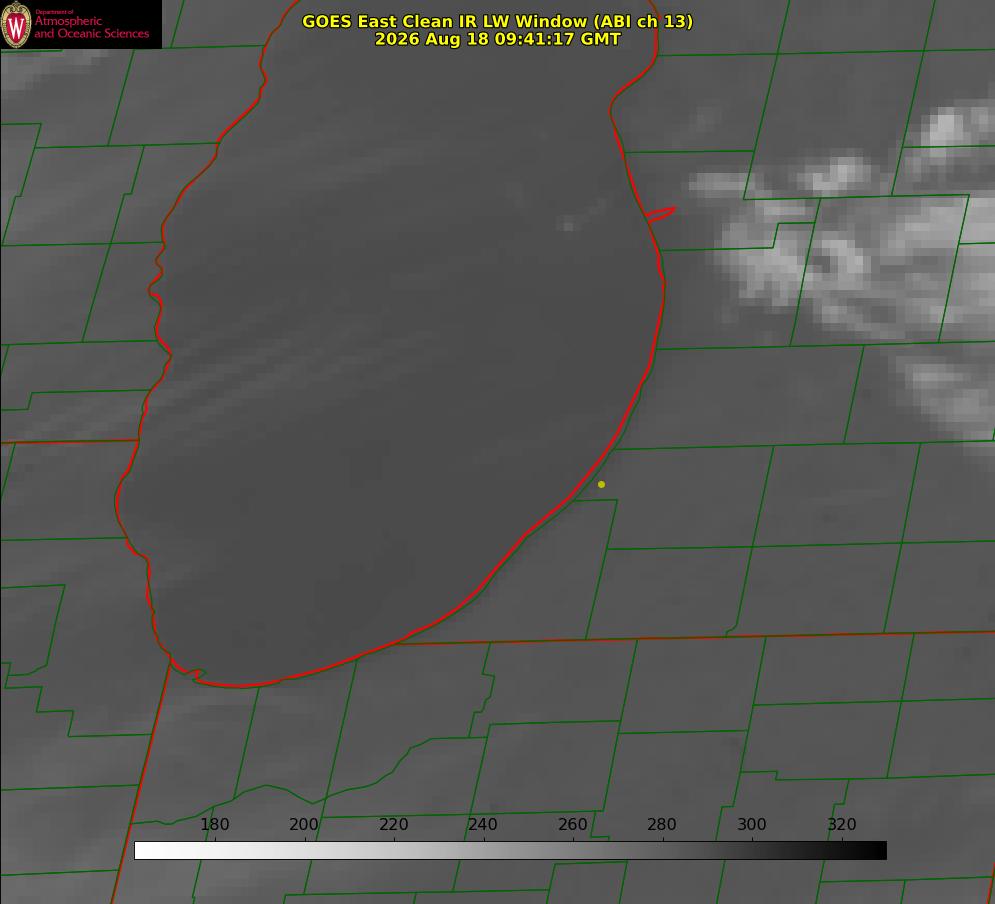
Task: Click the GOES East Clean IR title
Action: tap(498, 21)
